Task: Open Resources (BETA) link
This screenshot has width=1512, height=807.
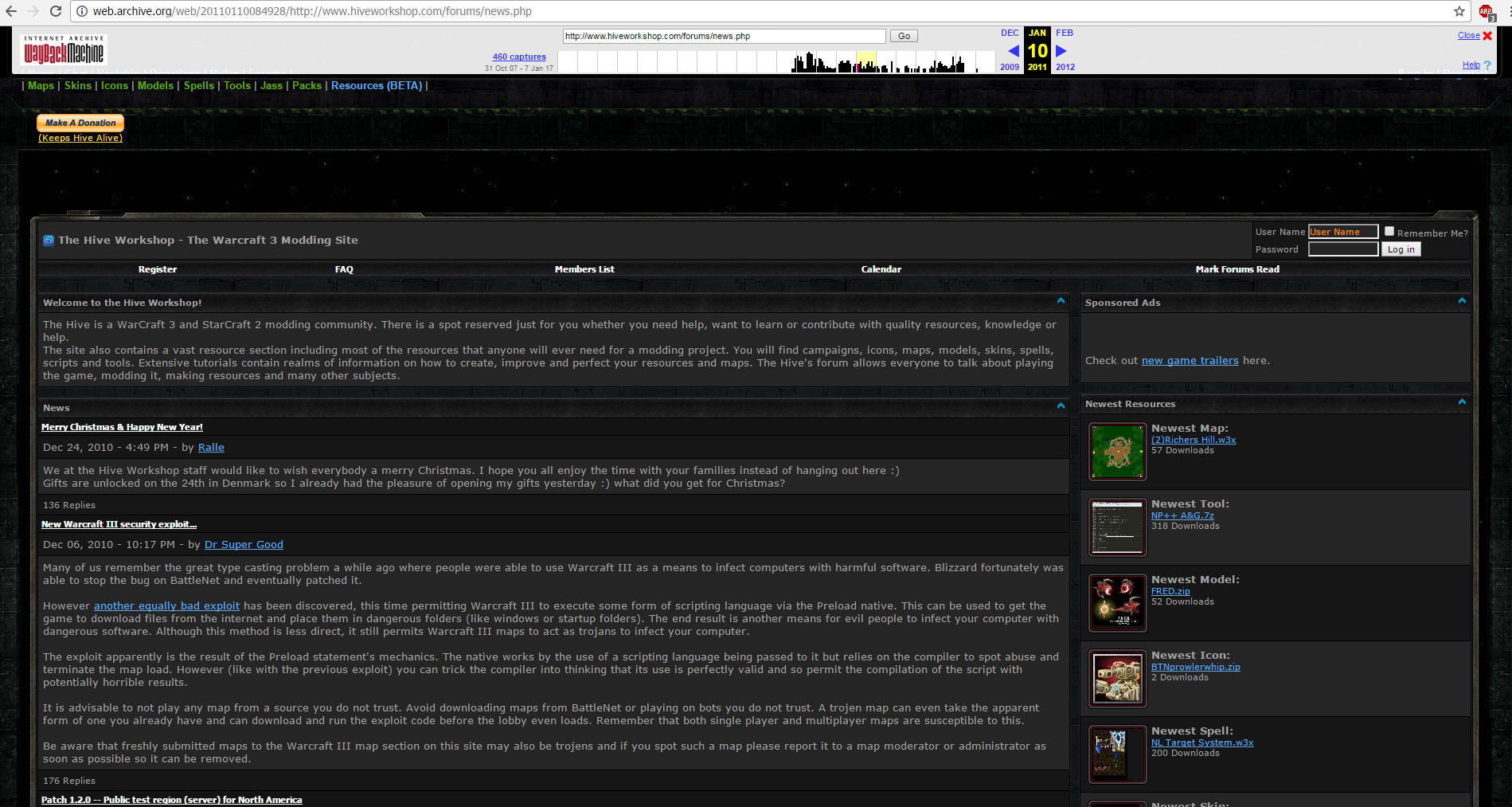Action: tap(377, 85)
